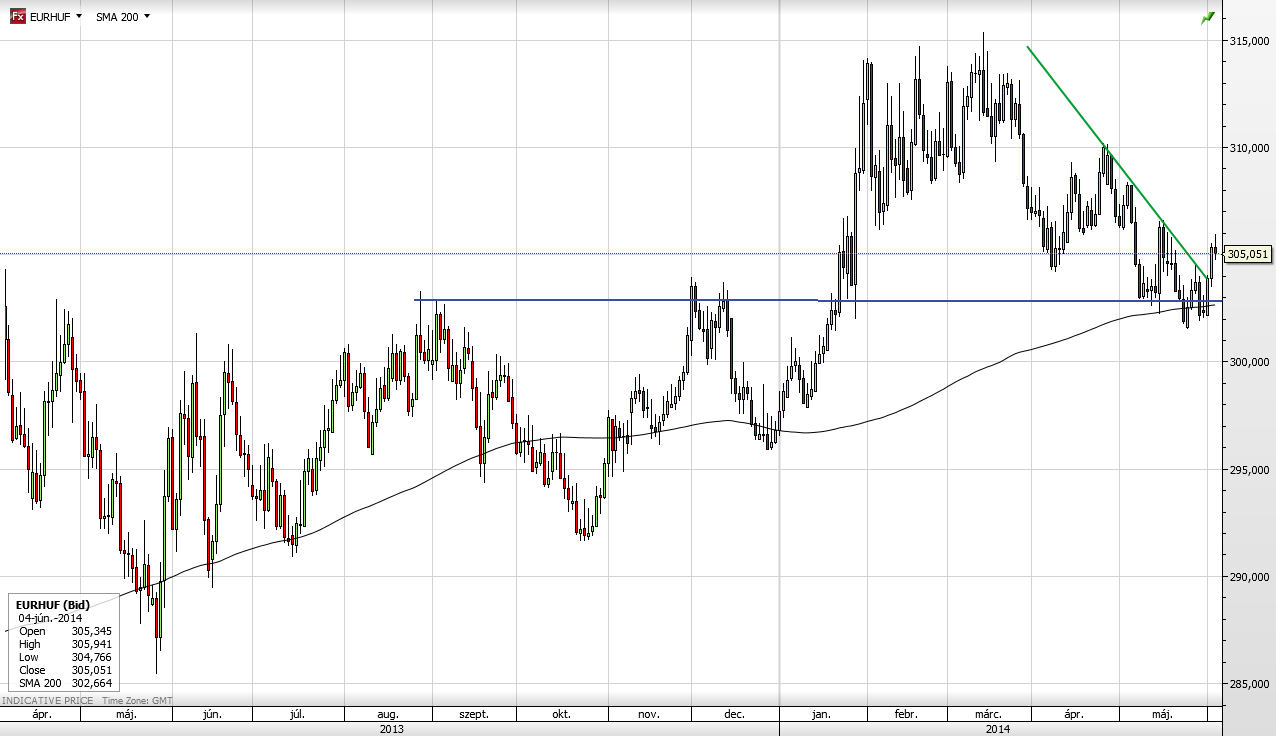Click the 290,000 price axis label

point(1249,577)
